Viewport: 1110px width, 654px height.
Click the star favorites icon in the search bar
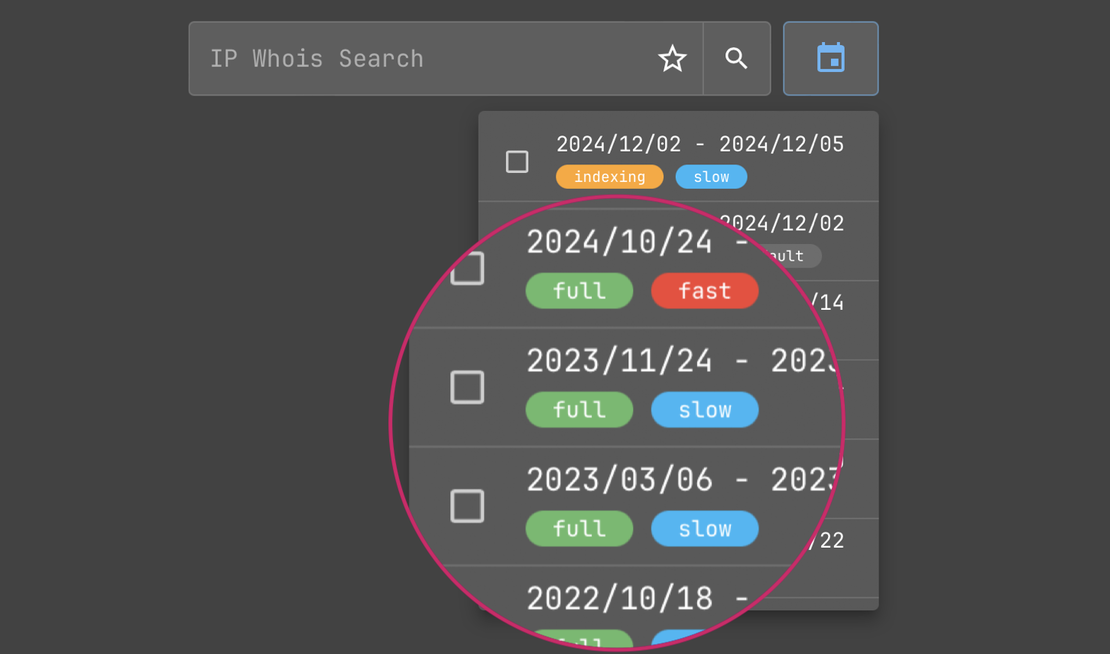coord(672,58)
